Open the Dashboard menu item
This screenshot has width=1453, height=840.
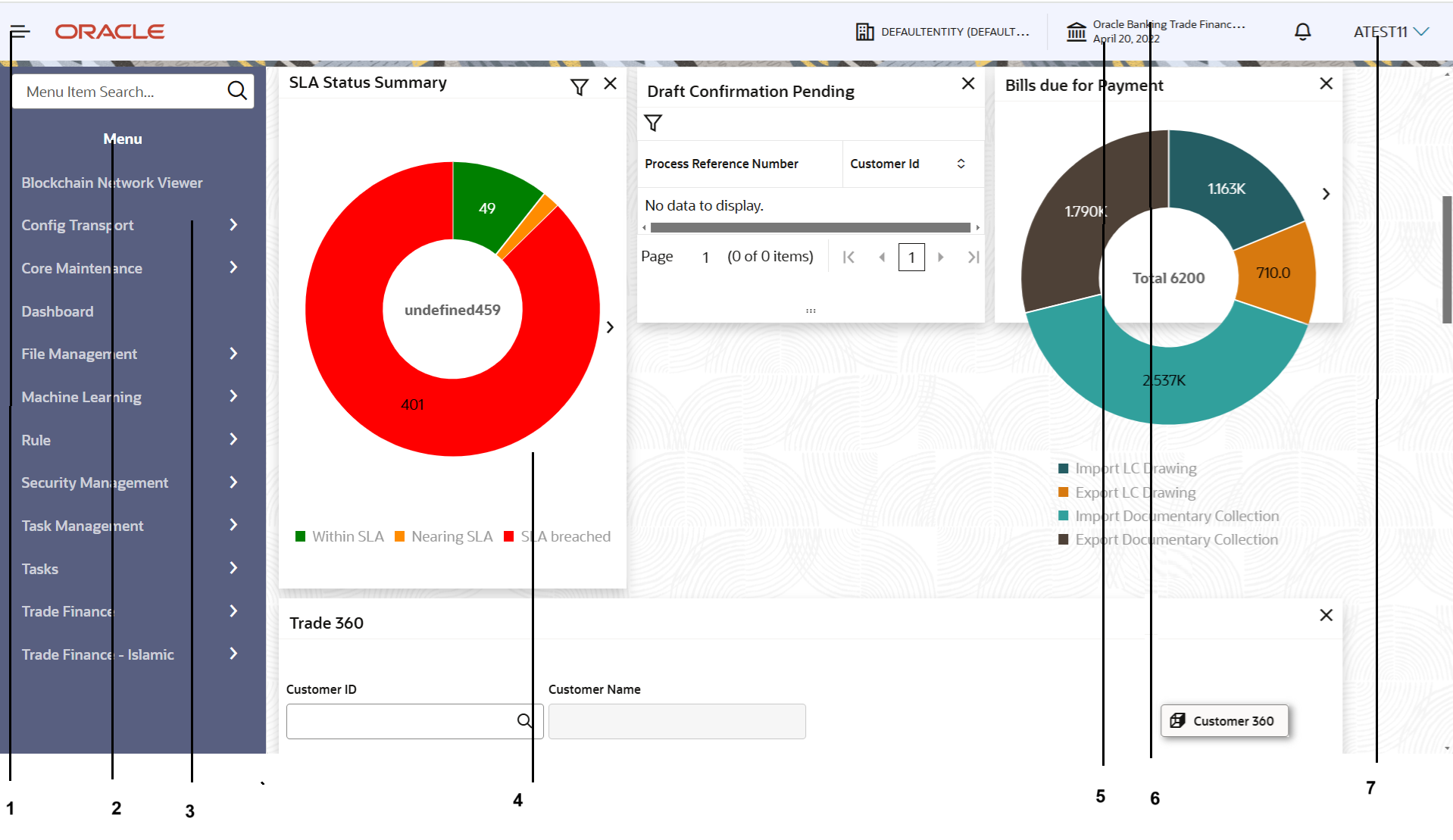58,311
